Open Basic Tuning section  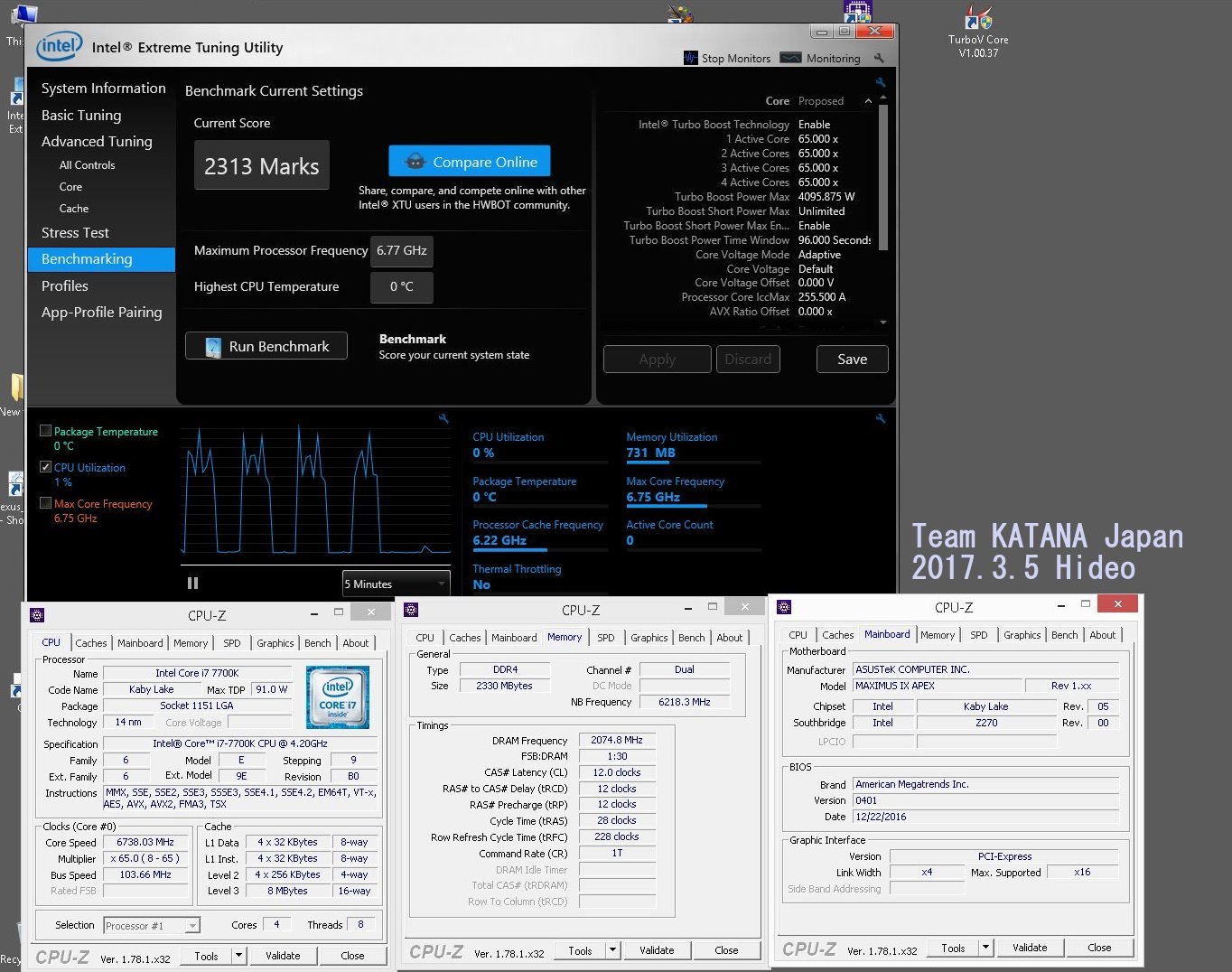click(81, 116)
